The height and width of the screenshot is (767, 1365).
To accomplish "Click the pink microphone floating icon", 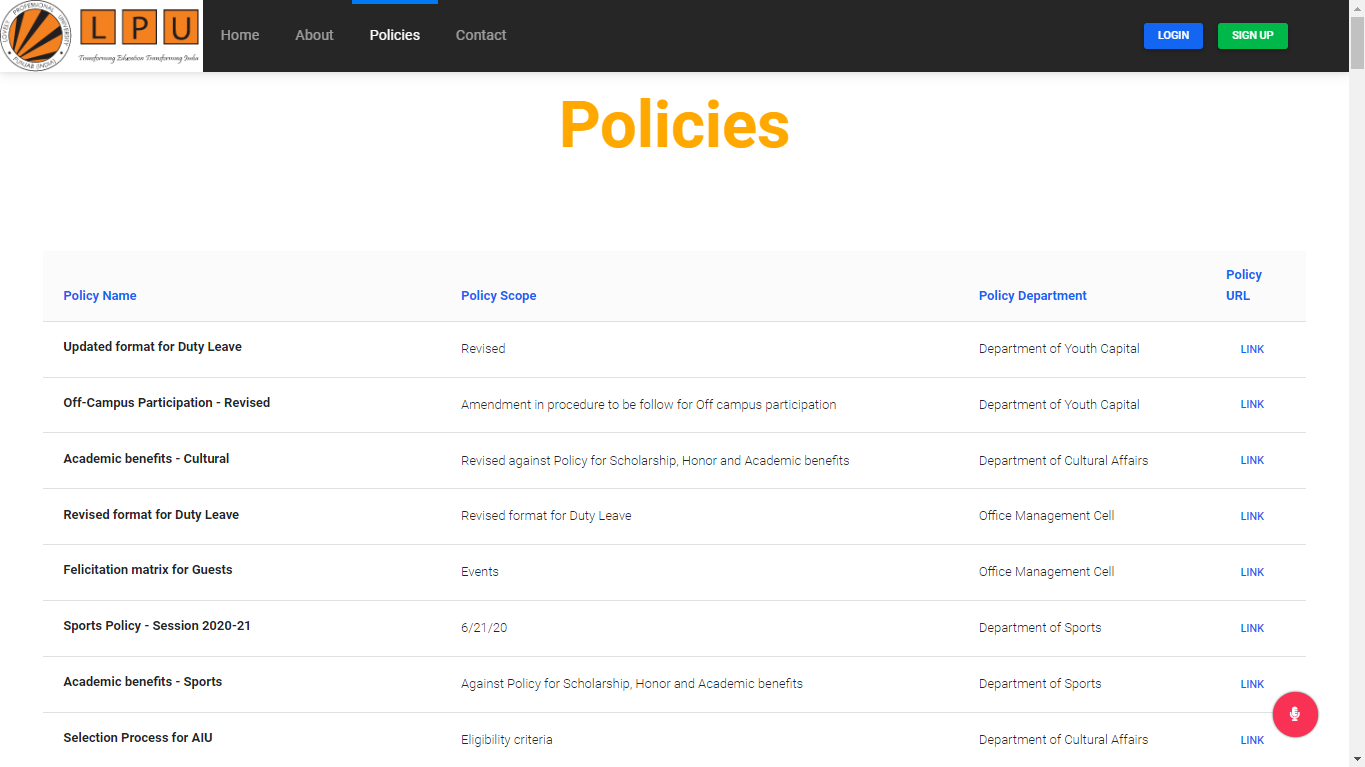I will pyautogui.click(x=1295, y=714).
